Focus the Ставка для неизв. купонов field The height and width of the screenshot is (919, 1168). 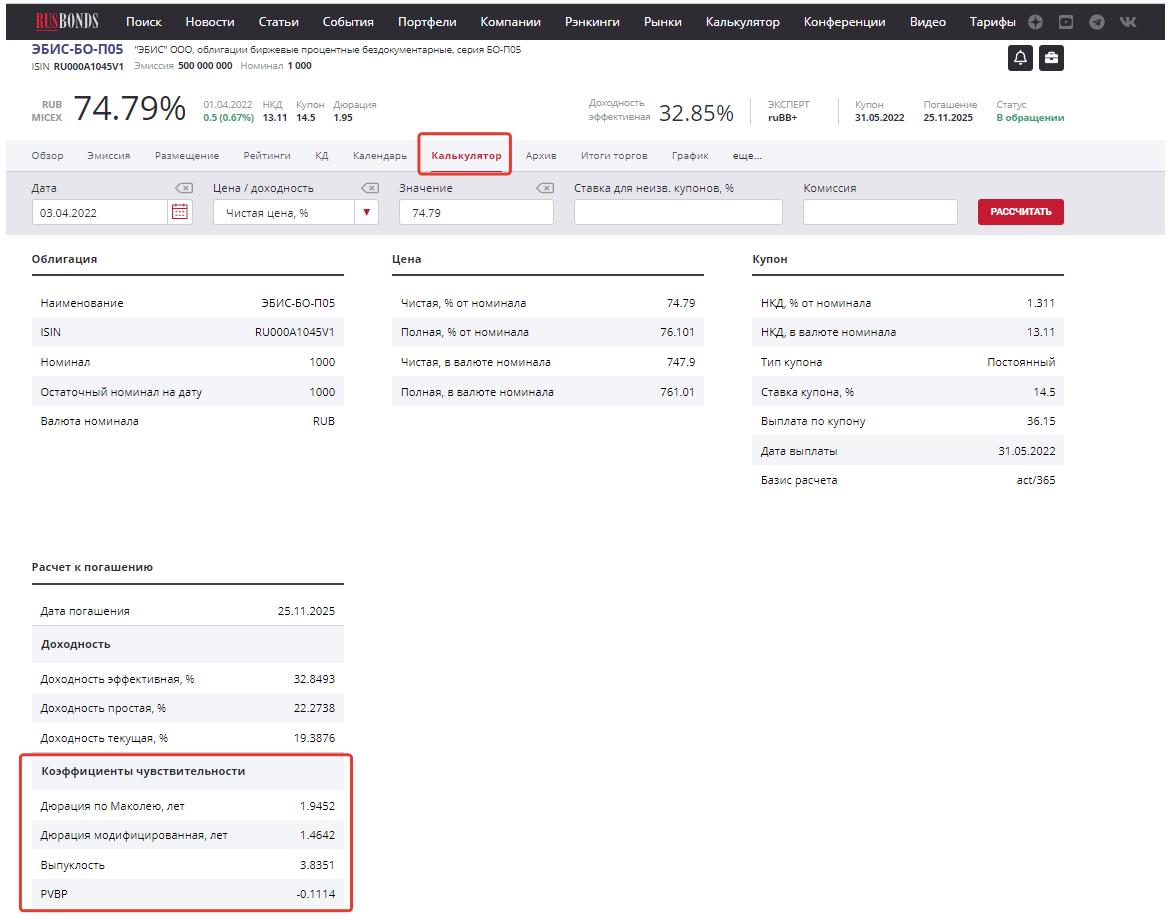[x=678, y=212]
